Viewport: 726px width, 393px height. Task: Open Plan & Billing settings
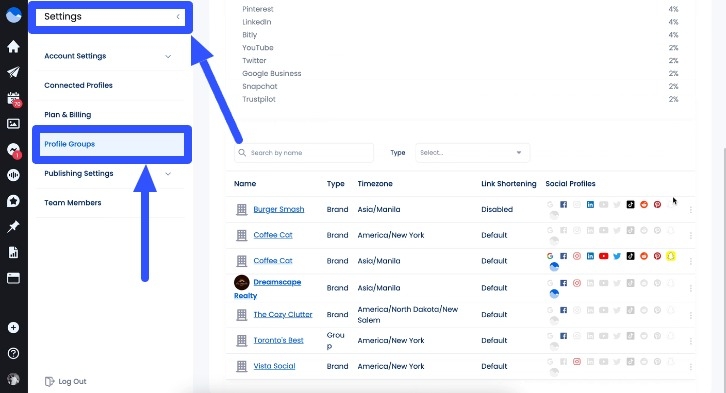tap(68, 114)
